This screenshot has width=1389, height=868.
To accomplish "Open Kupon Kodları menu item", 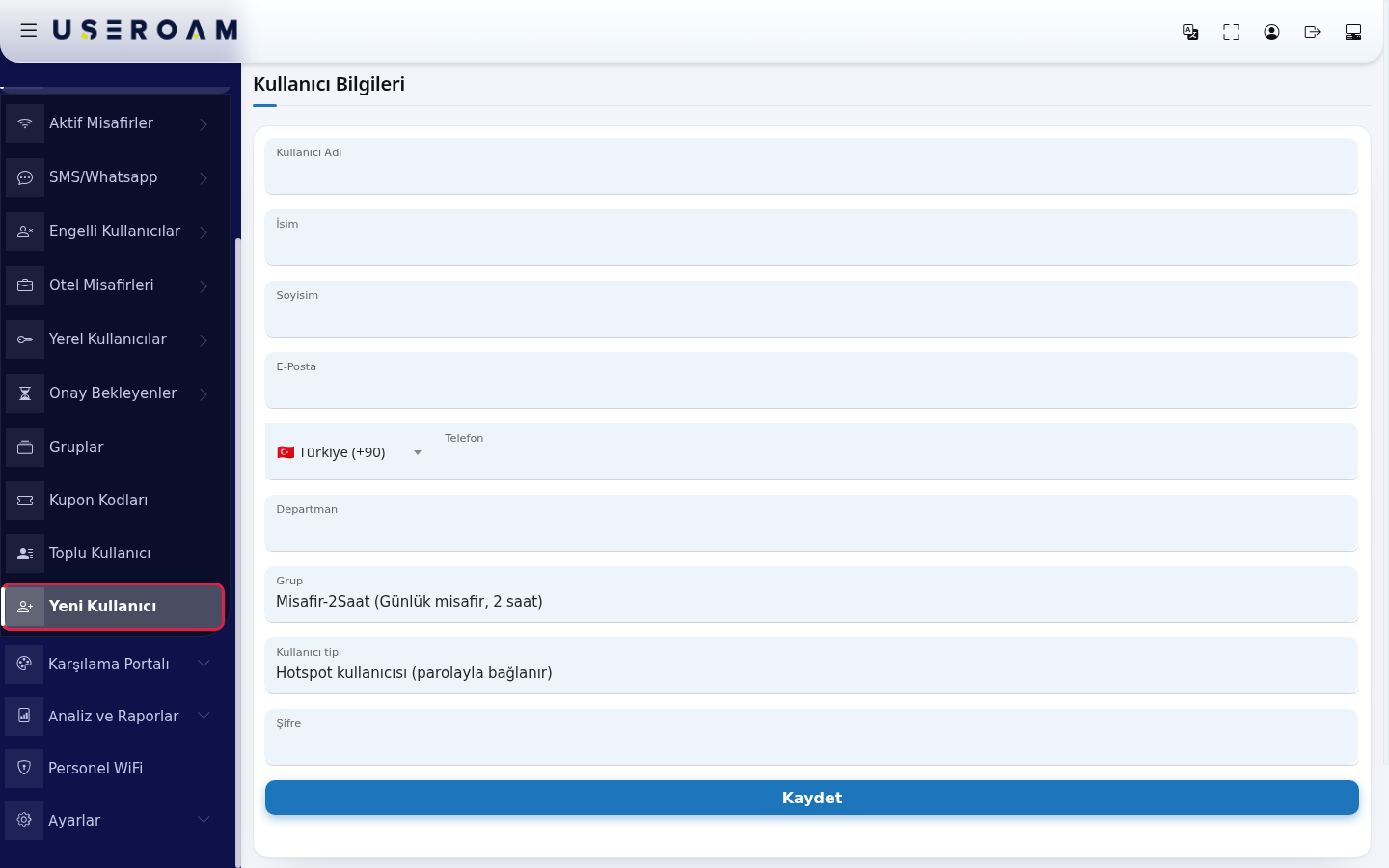I will [x=114, y=501].
